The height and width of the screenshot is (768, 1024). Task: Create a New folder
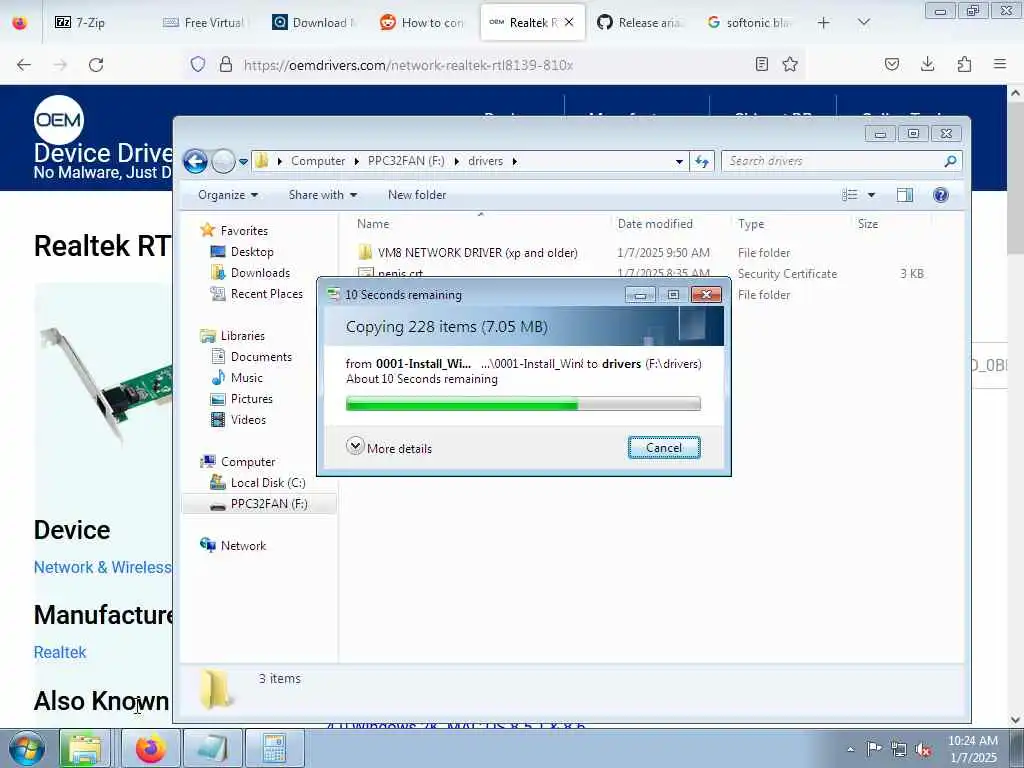[417, 195]
